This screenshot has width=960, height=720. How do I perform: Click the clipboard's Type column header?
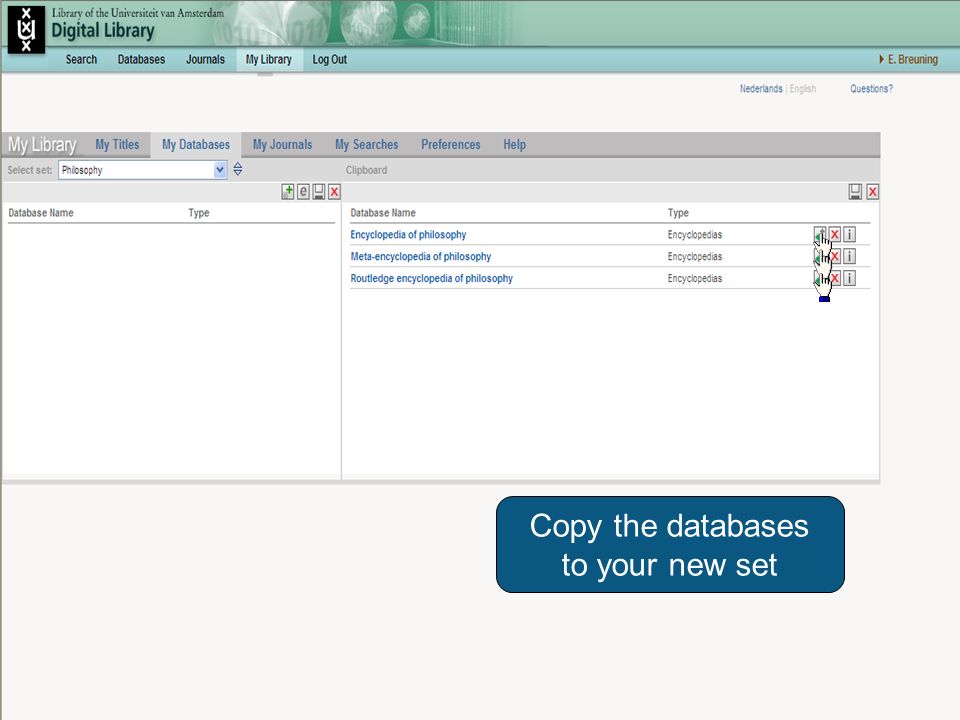[678, 212]
